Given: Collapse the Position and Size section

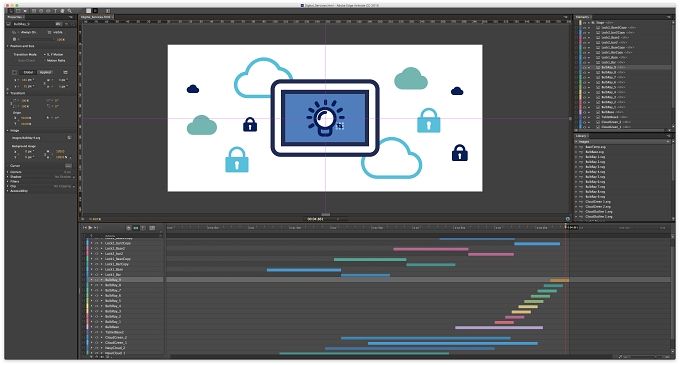Looking at the screenshot, I should pyautogui.click(x=7, y=46).
